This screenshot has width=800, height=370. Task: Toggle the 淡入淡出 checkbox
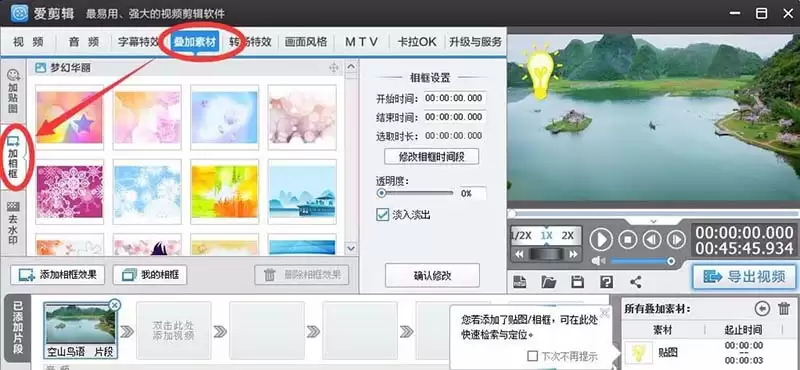[383, 214]
